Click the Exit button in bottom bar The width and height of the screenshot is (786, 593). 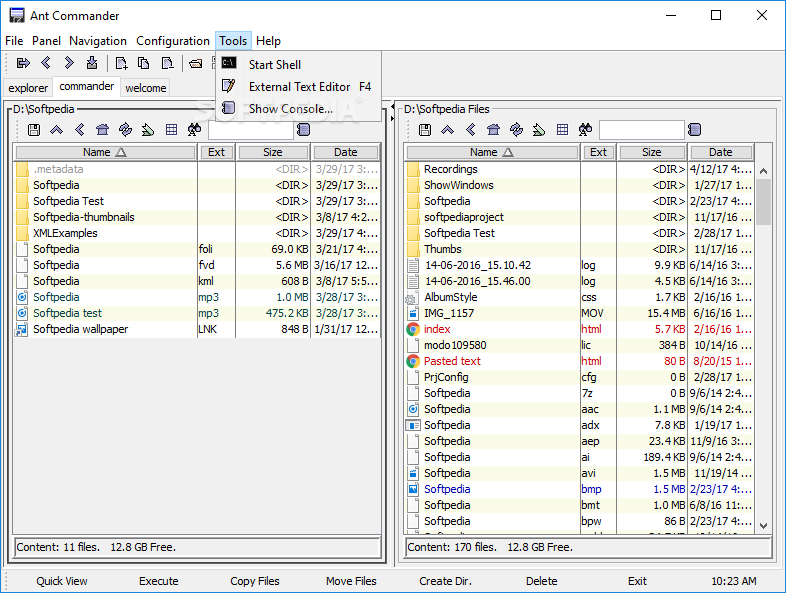[637, 581]
